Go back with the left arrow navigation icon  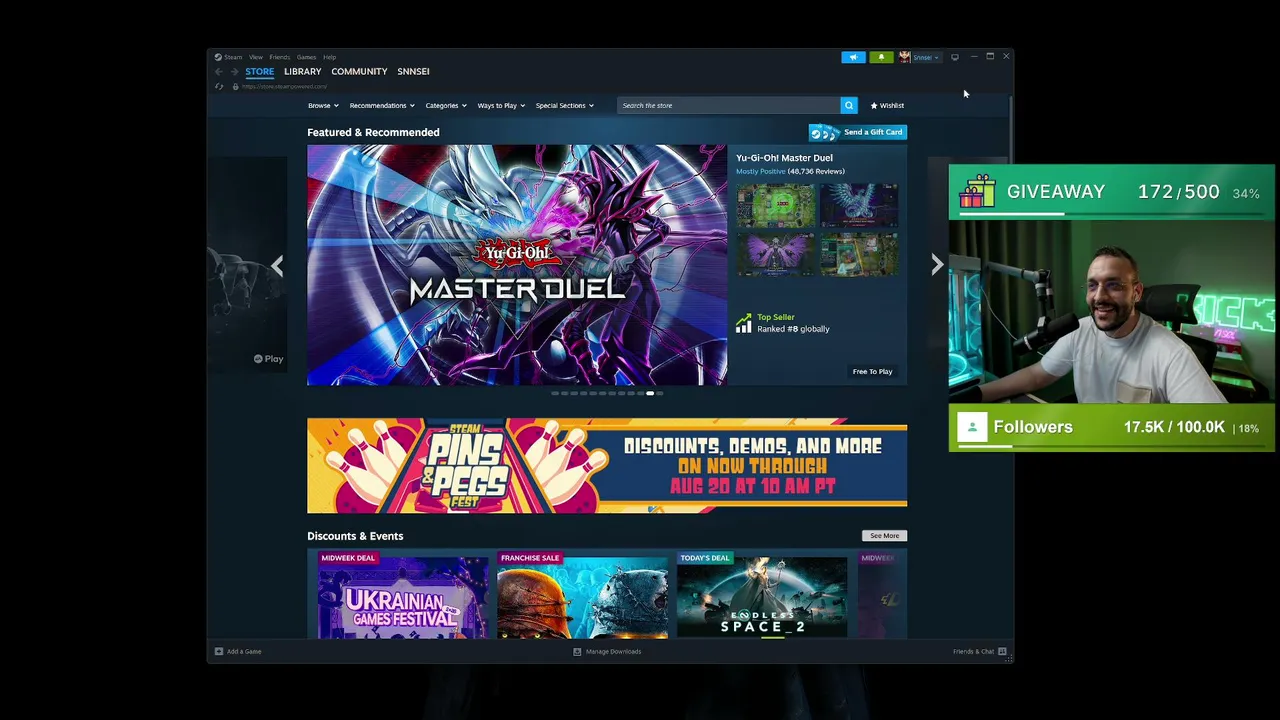click(x=219, y=71)
